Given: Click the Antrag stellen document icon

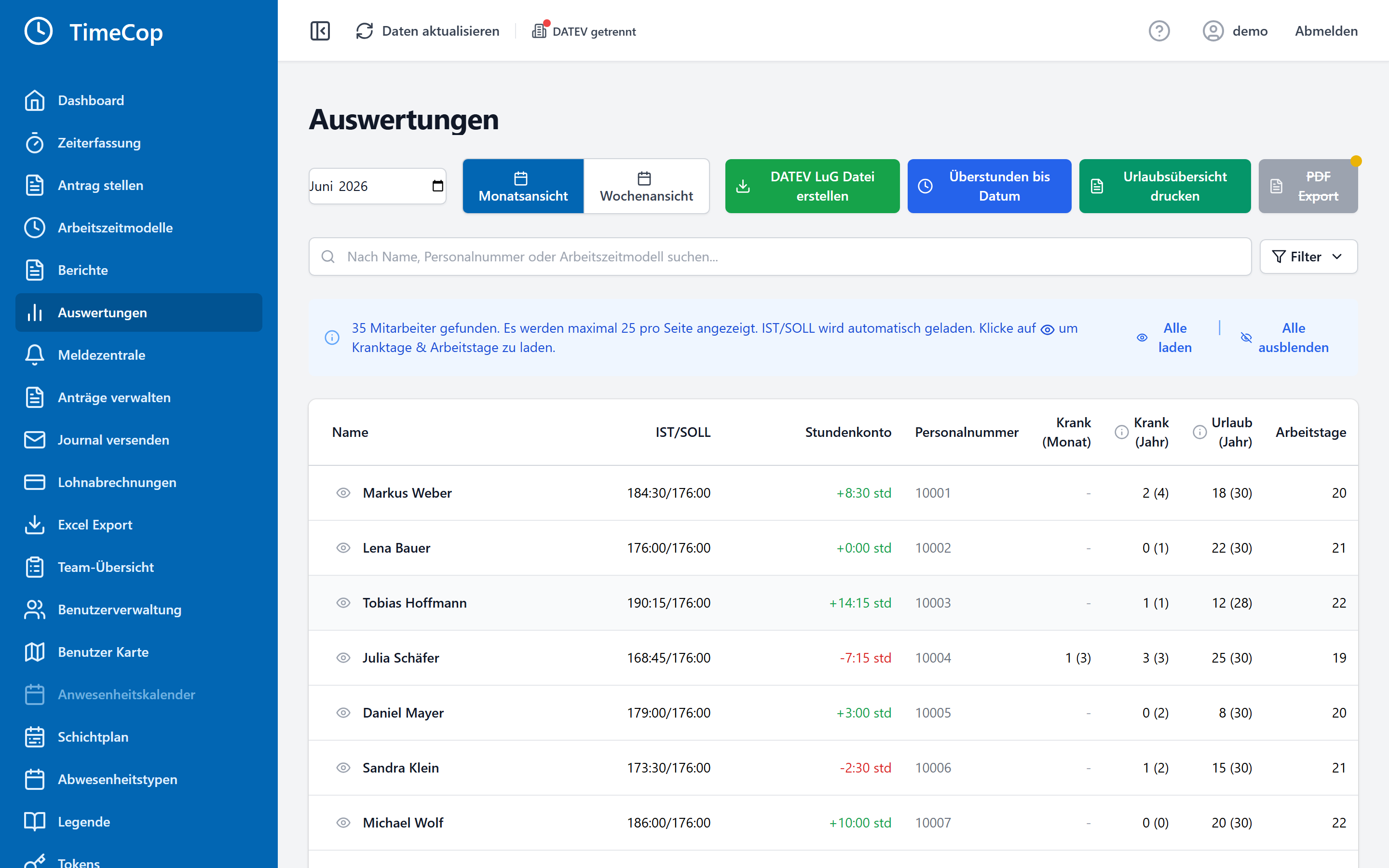Looking at the screenshot, I should pos(34,186).
